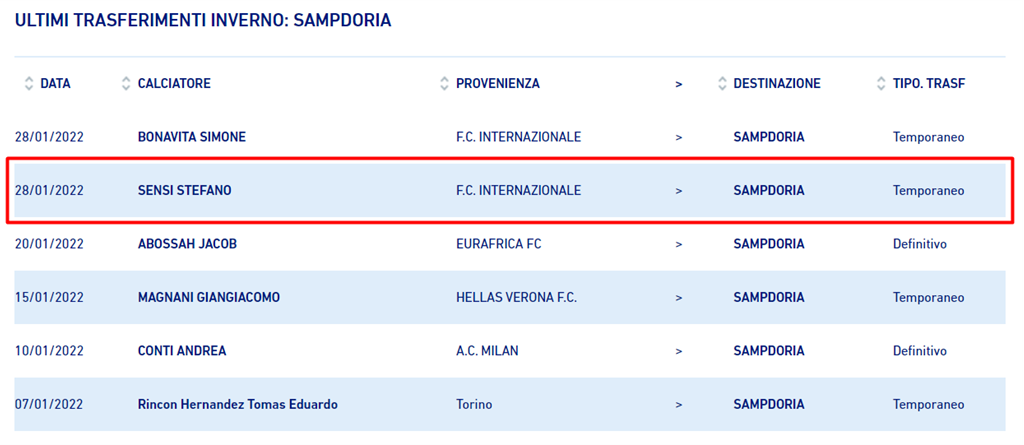Sort table by the PROVENIENZA column
The height and width of the screenshot is (445, 1024).
tap(489, 84)
